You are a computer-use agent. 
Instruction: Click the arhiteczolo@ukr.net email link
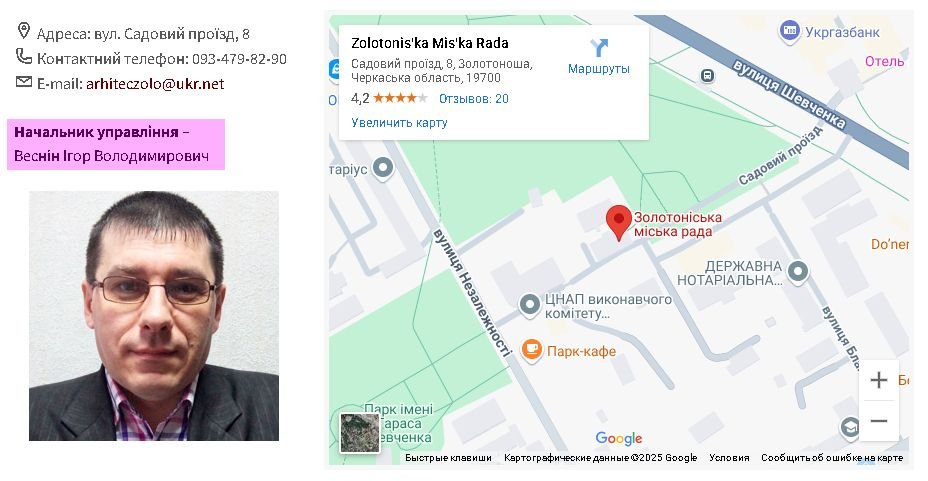(x=155, y=84)
